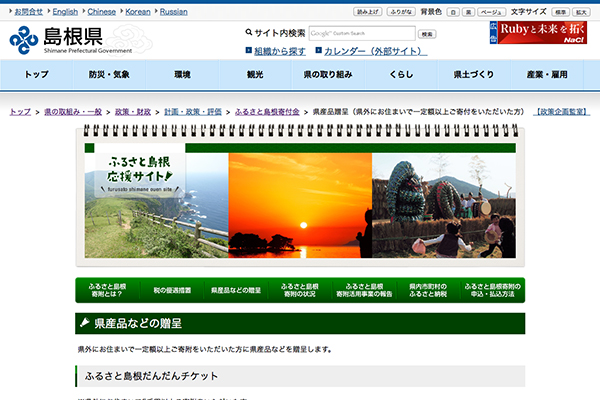Go to トップ in the breadcrumb
The height and width of the screenshot is (400, 600).
[x=20, y=112]
